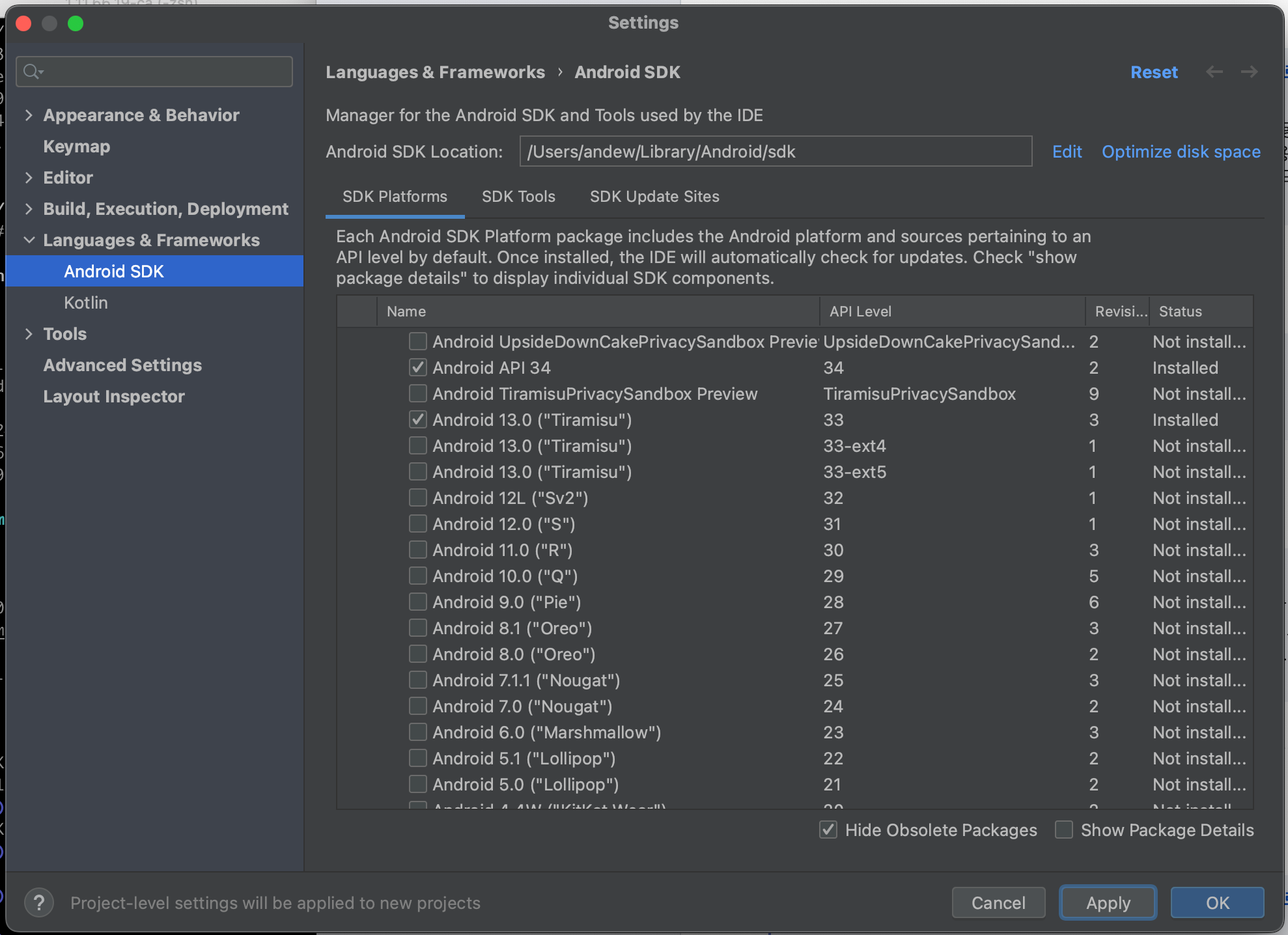
Task: Click Edit link for SDK location
Action: point(1067,152)
